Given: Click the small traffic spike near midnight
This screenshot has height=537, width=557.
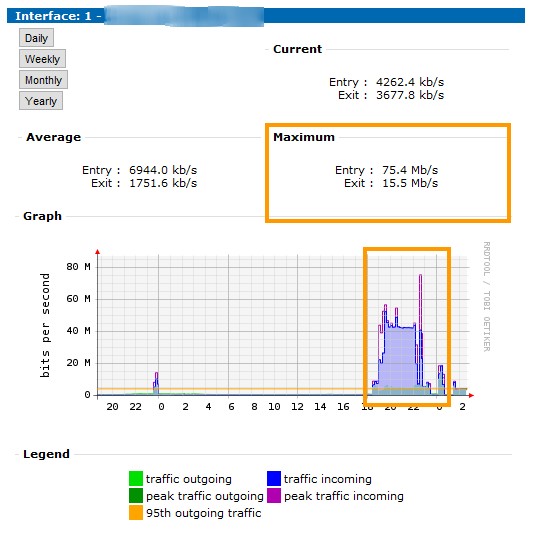Looking at the screenshot, I should coord(156,383).
